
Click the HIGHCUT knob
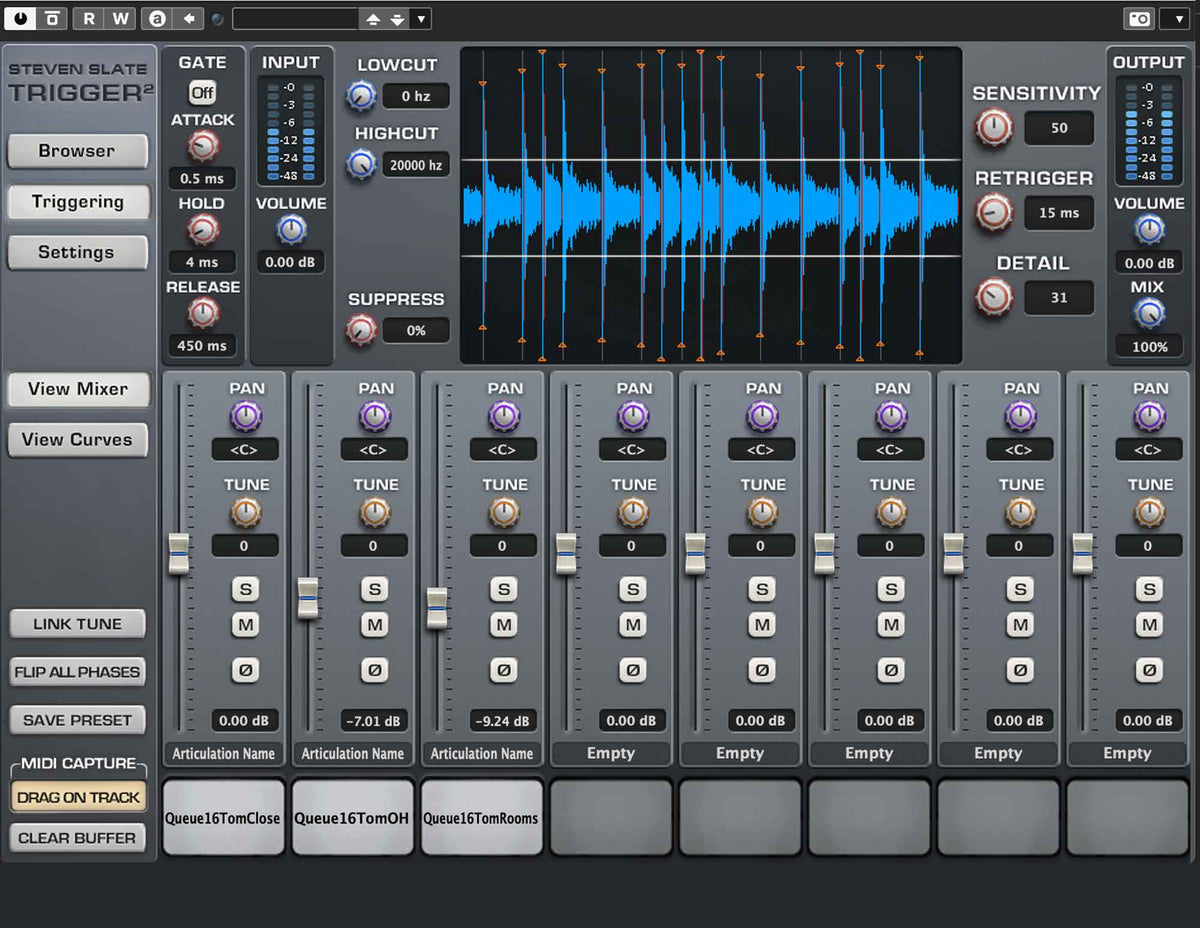[361, 164]
